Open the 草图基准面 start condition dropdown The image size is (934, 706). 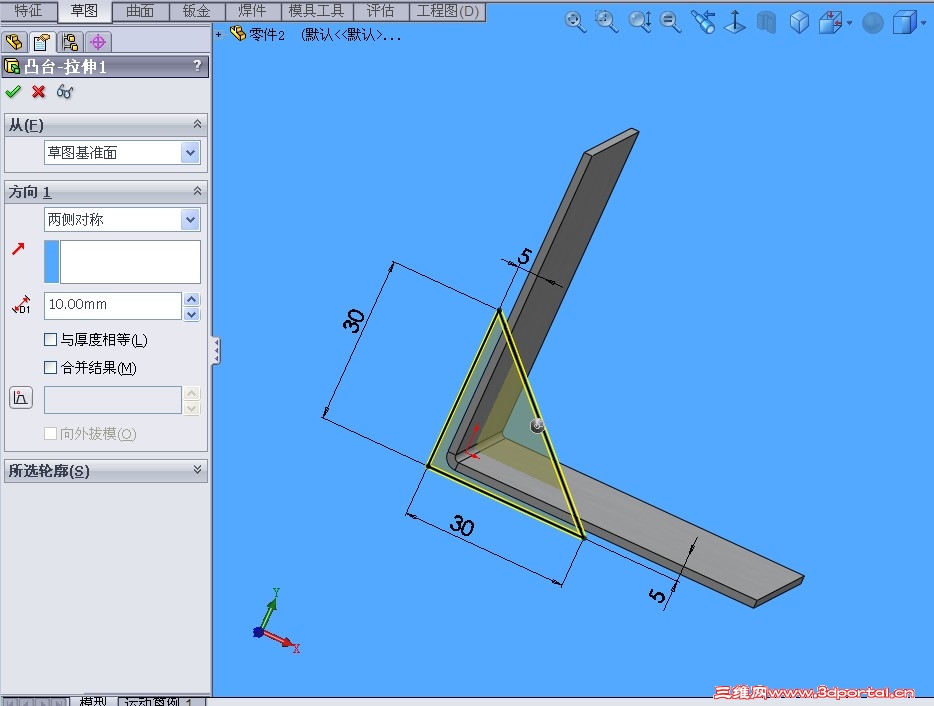[x=190, y=153]
